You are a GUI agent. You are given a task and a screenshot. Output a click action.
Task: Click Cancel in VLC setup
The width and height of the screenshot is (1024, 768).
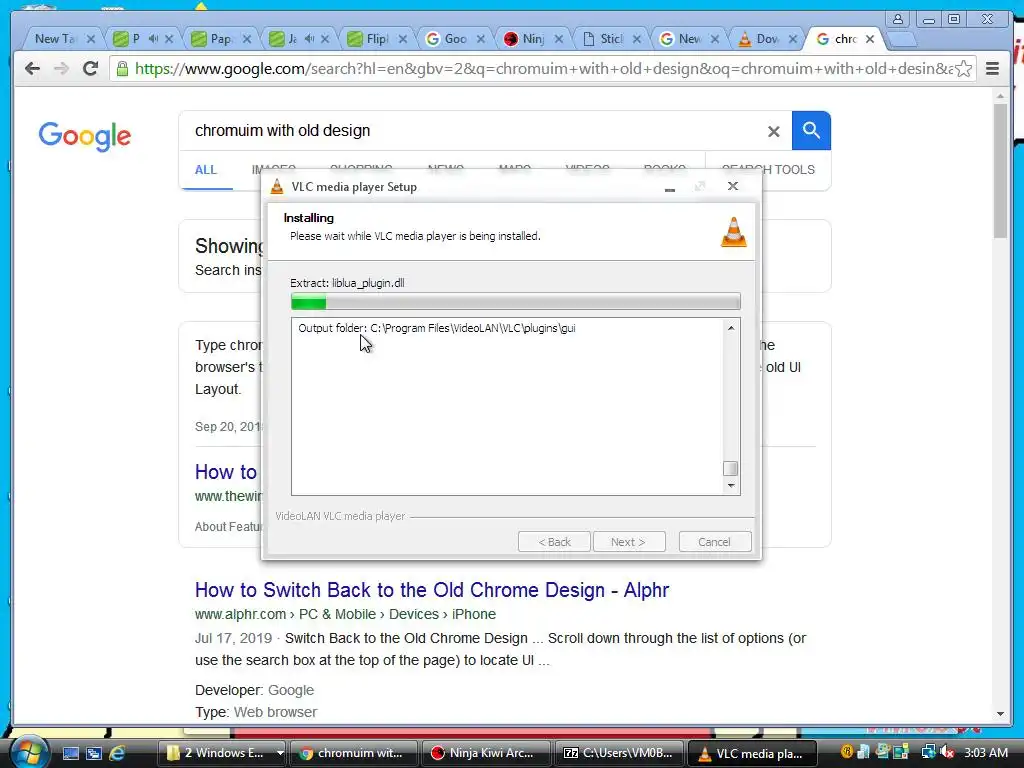click(714, 541)
